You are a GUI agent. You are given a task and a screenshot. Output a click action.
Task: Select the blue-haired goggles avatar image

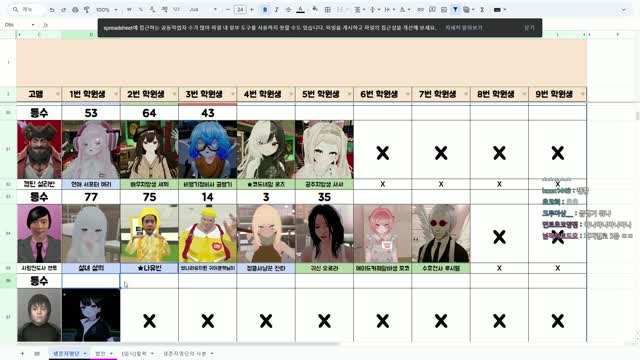(208, 149)
